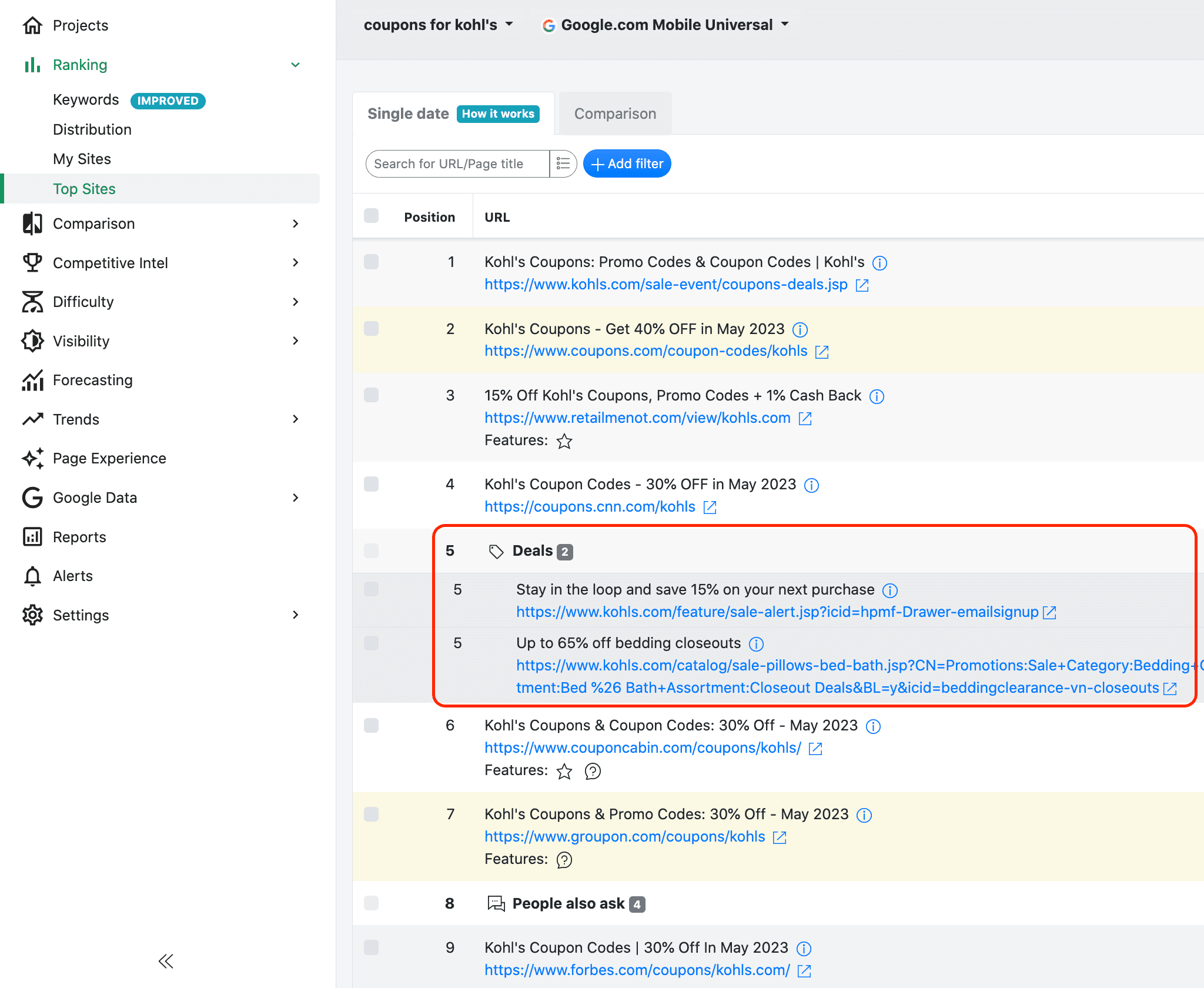Collapse the Ranking section chevron

(296, 65)
